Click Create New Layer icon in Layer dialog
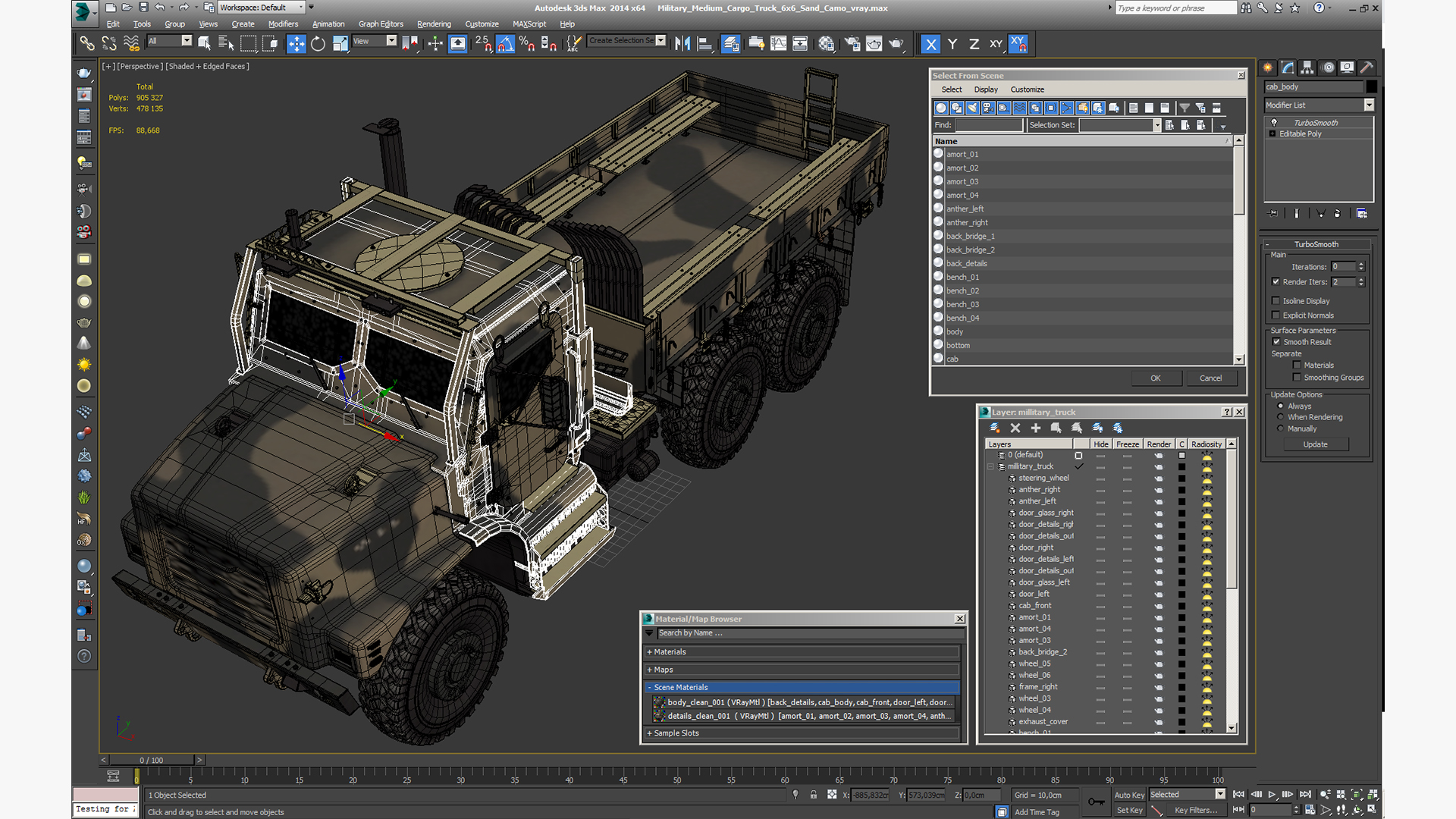 [995, 428]
